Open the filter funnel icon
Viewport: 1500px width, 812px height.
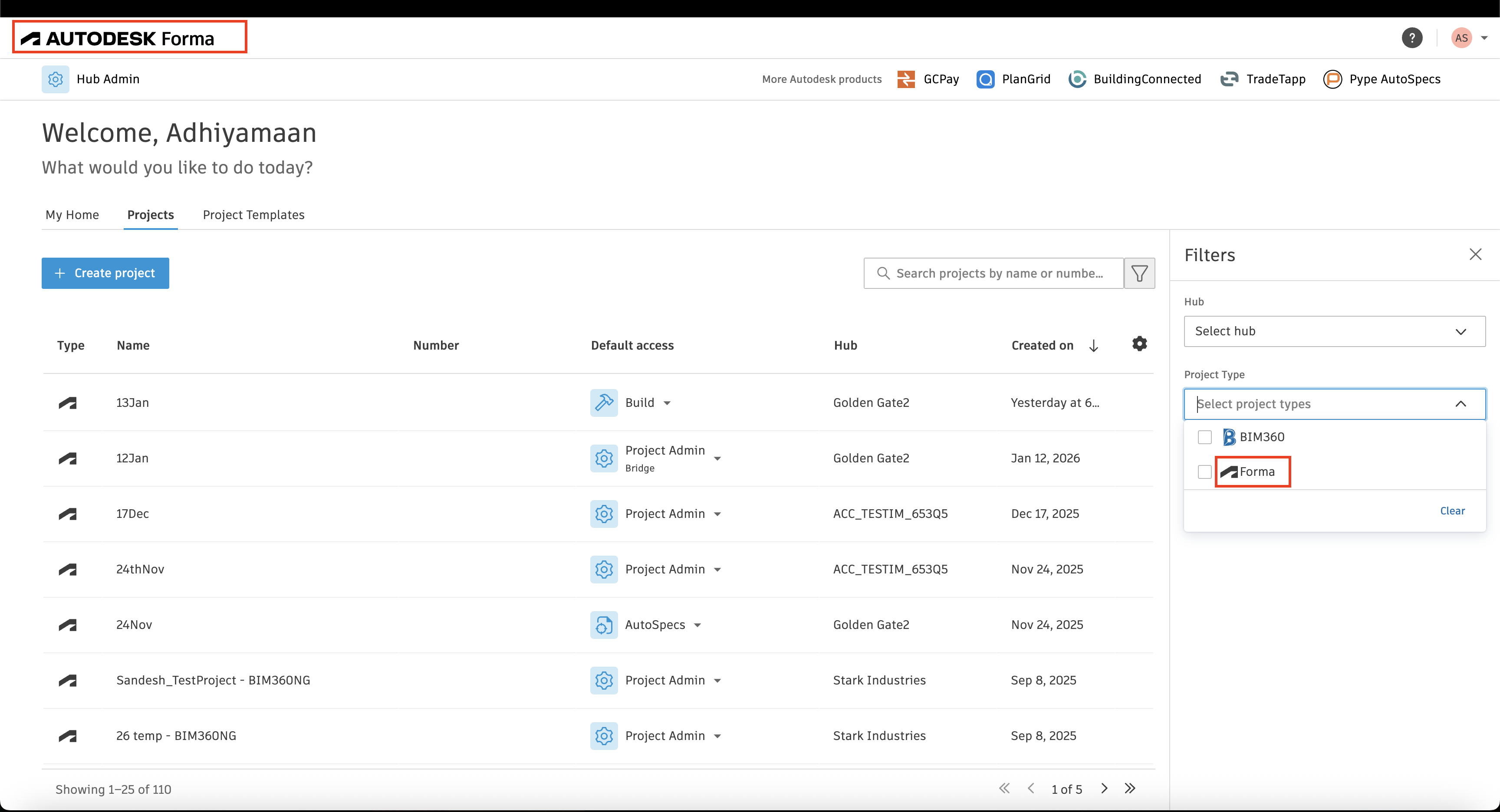point(1139,273)
